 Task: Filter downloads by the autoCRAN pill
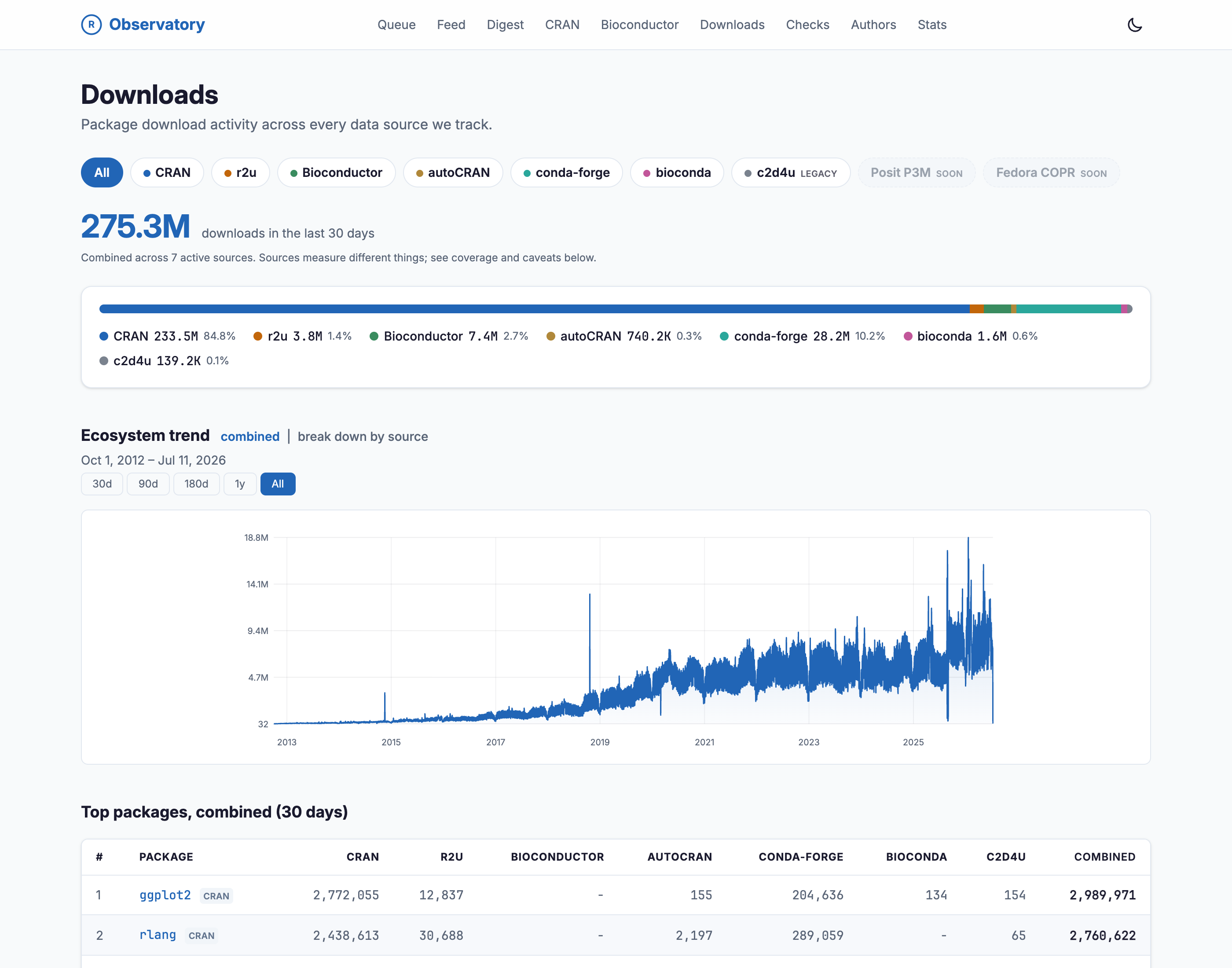pos(453,172)
